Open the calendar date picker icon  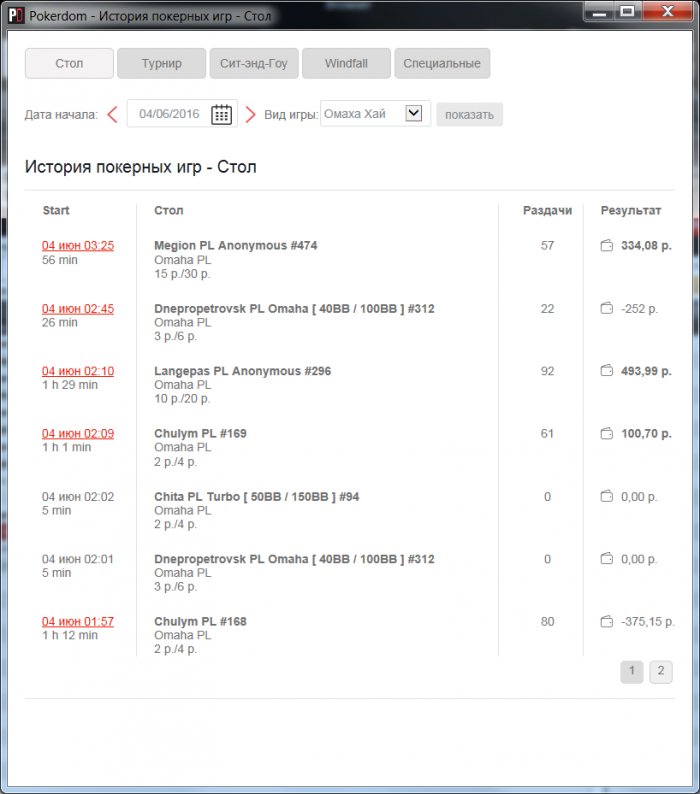(x=221, y=114)
